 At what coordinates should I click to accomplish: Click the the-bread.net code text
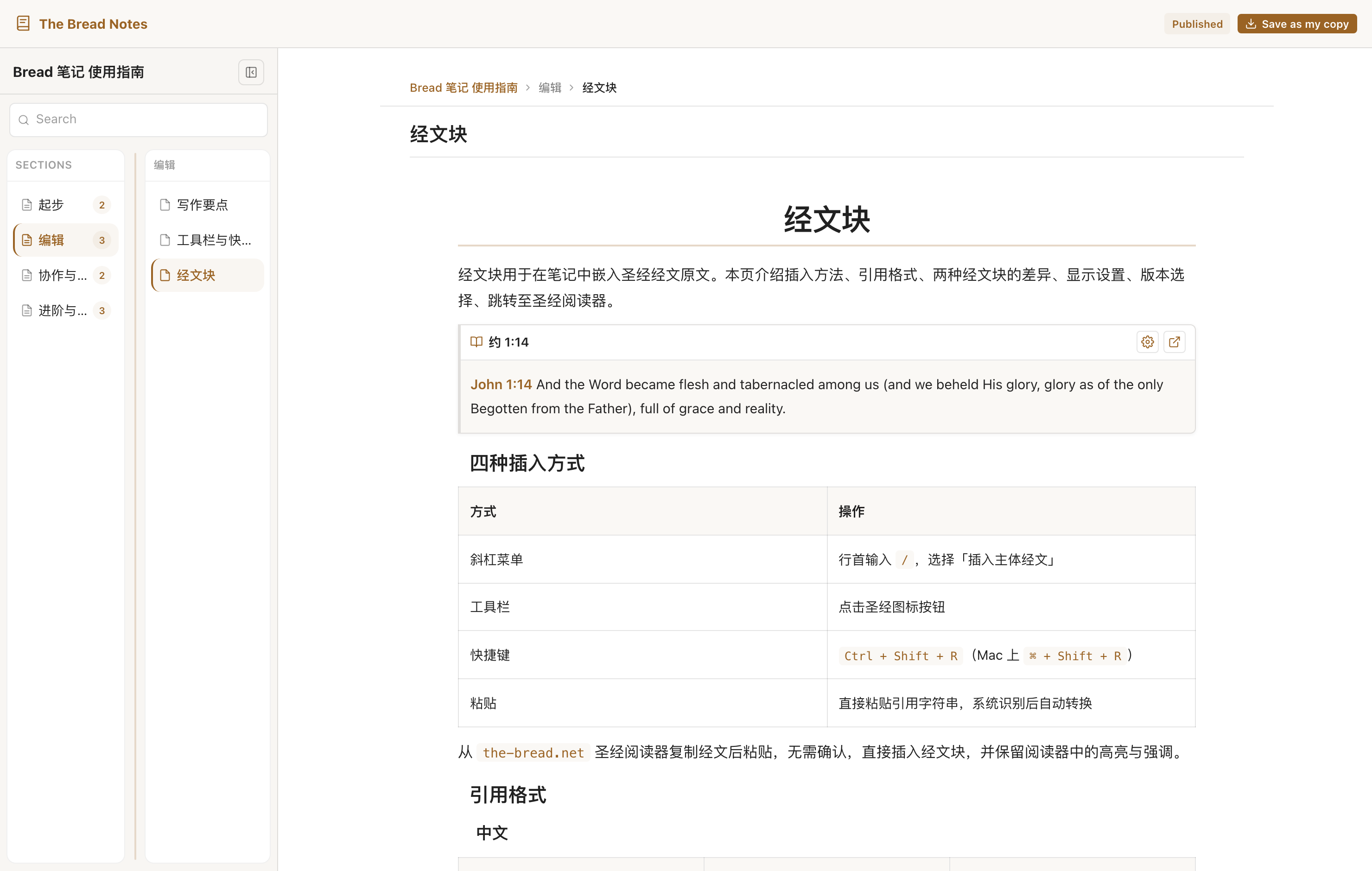pos(533,752)
